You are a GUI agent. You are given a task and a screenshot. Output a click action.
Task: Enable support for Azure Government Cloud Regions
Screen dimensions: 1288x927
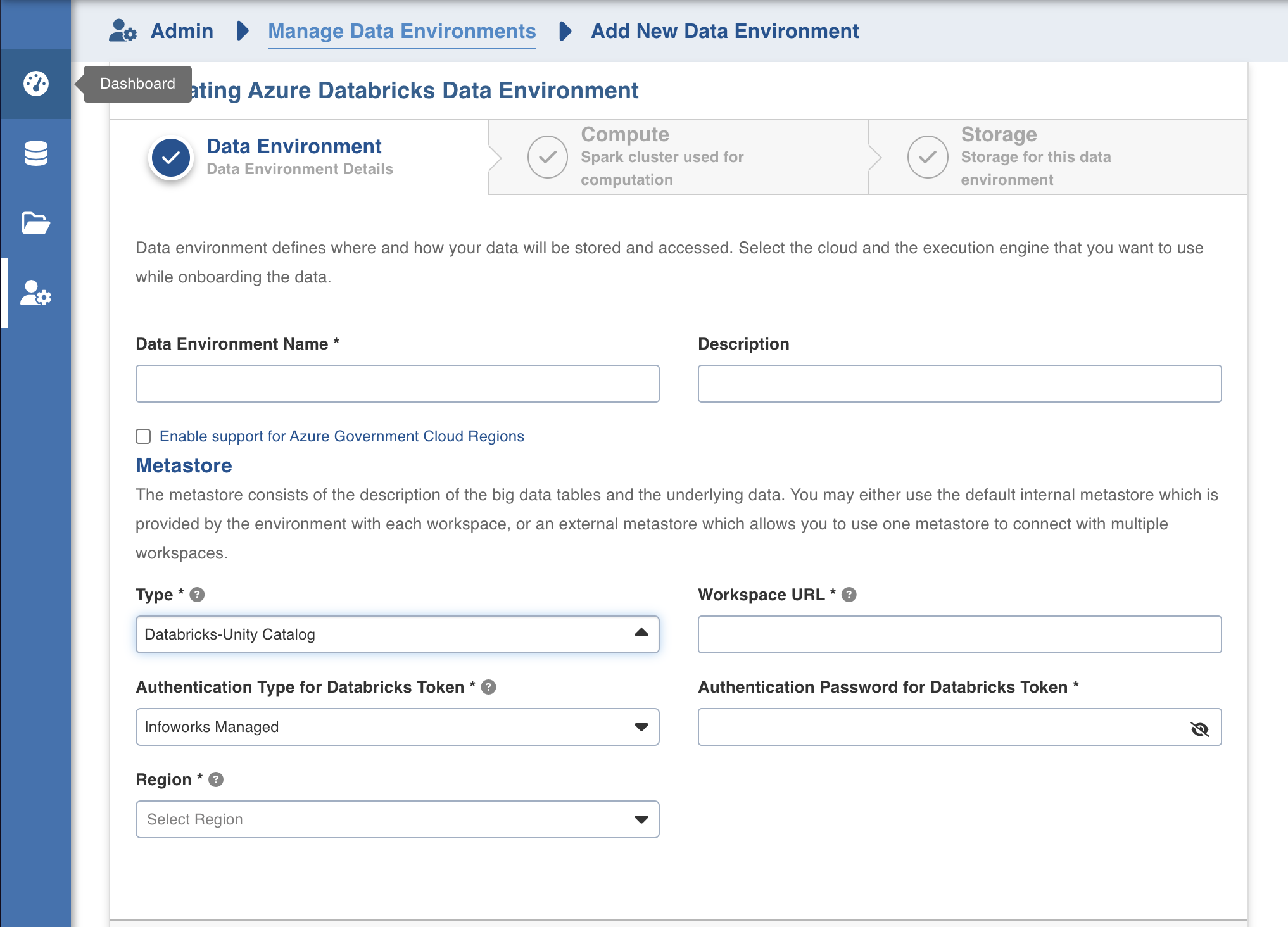(x=143, y=436)
